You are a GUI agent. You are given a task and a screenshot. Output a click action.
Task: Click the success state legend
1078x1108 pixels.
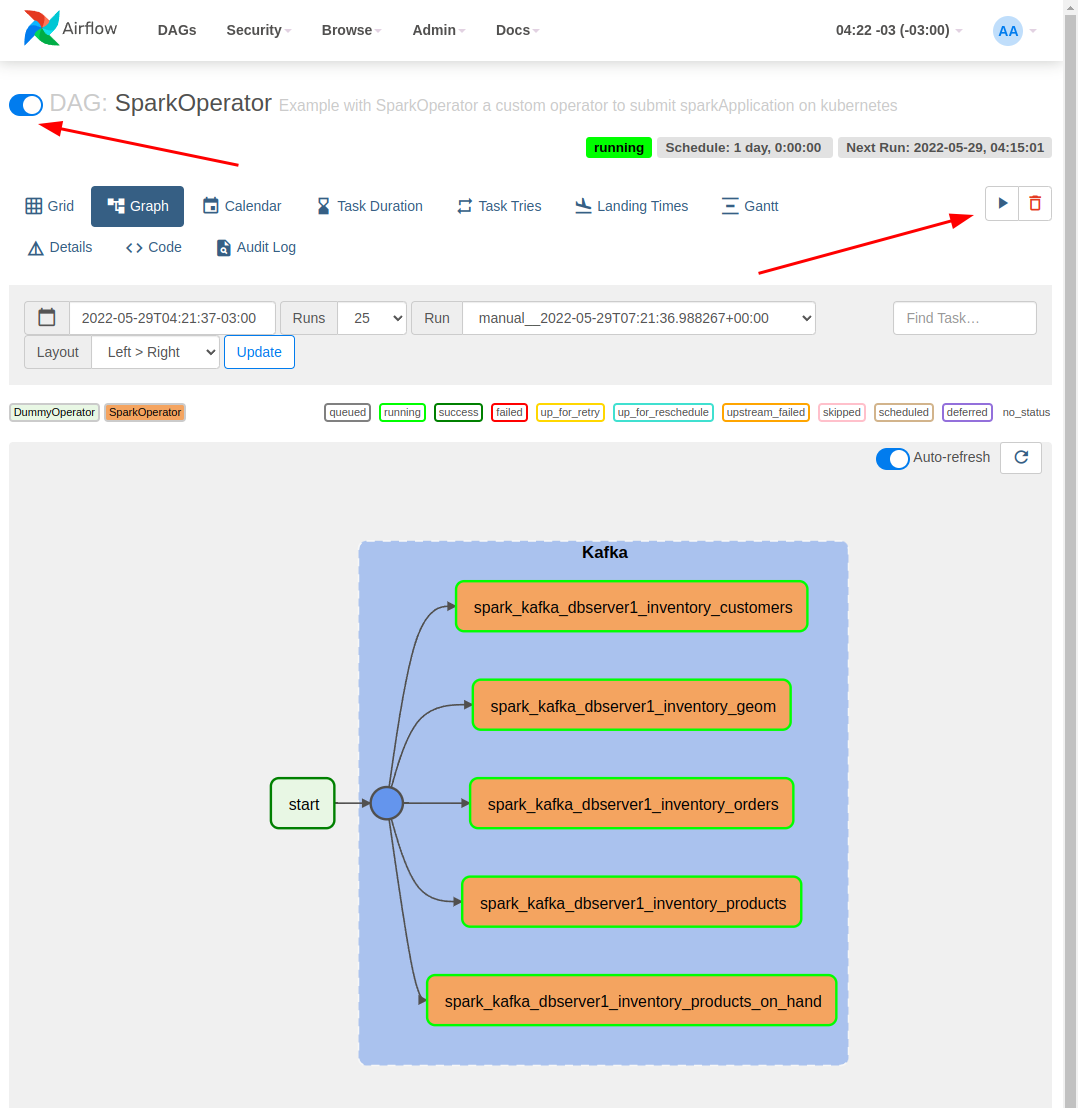pyautogui.click(x=458, y=413)
